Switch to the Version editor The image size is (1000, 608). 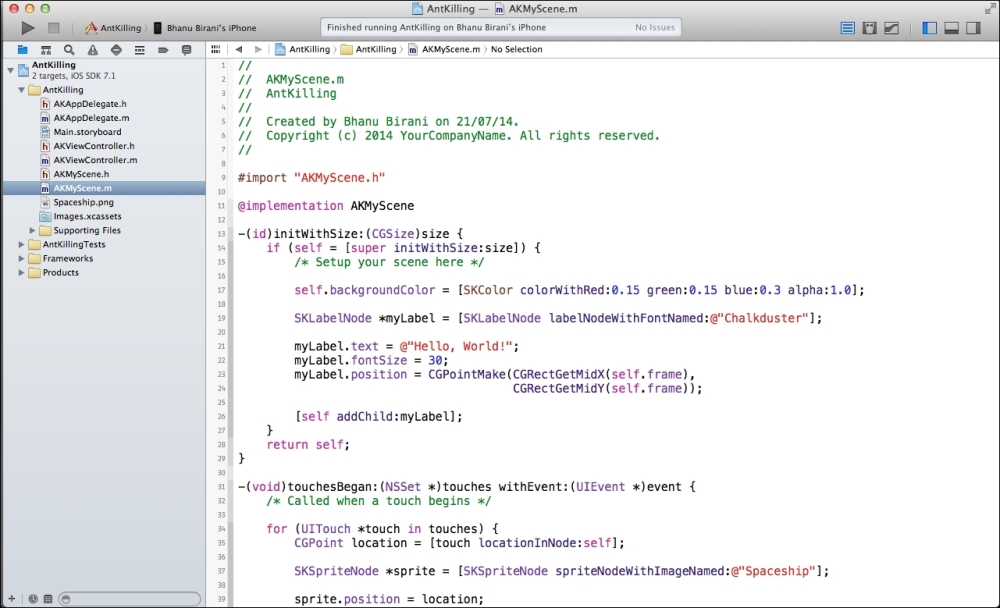click(891, 27)
